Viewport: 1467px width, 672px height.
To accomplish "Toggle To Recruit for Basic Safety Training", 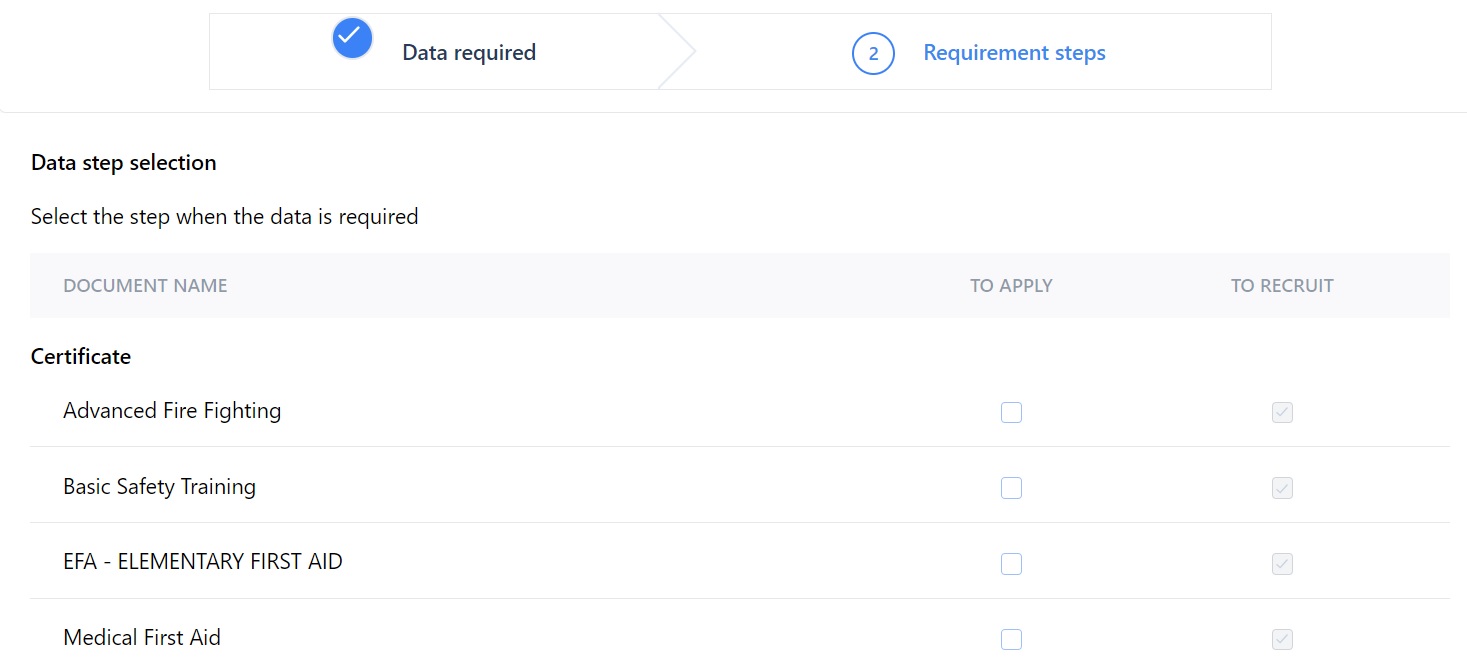I will point(1282,488).
